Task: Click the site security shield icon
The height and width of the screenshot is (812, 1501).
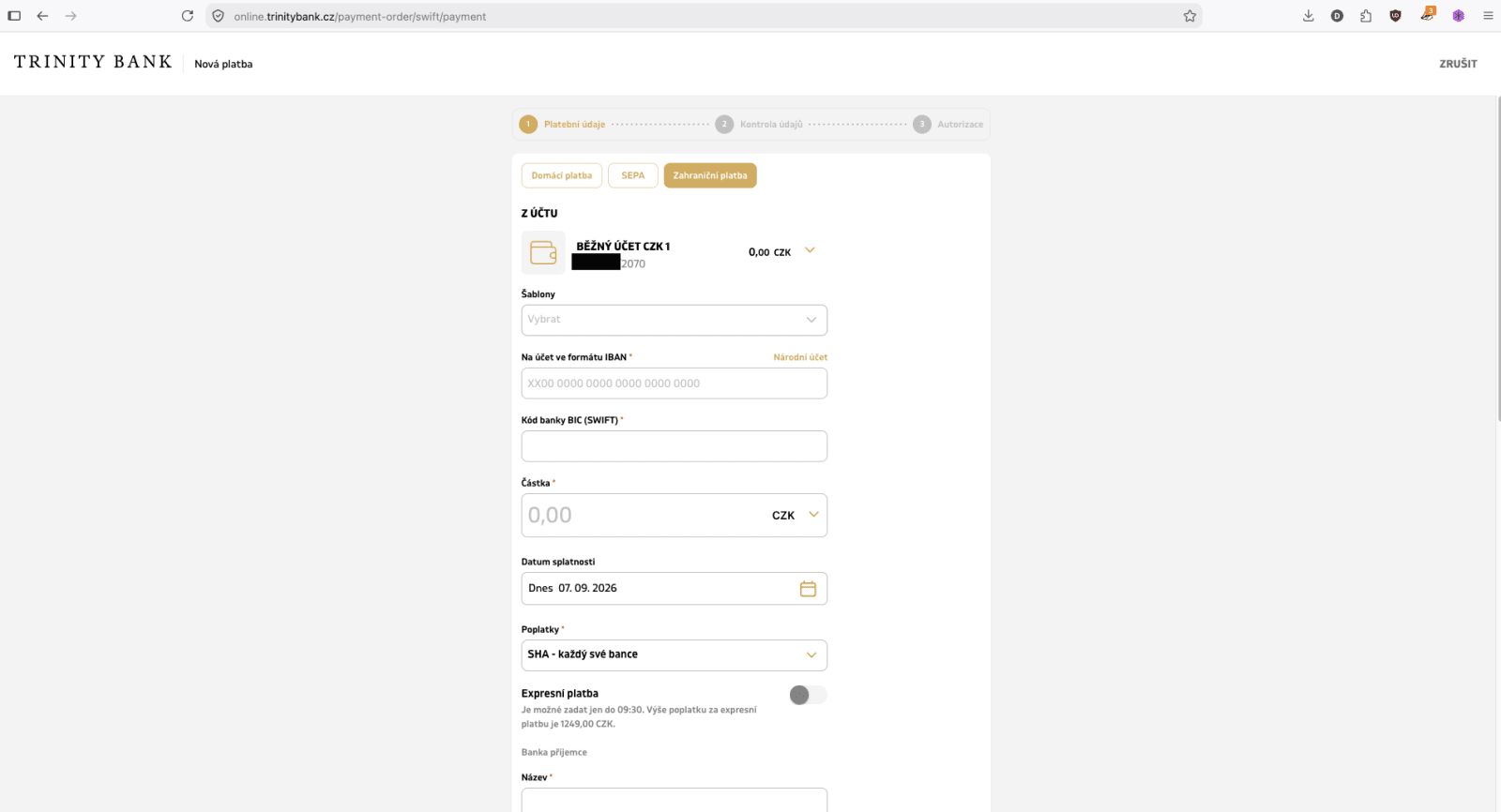Action: [219, 16]
